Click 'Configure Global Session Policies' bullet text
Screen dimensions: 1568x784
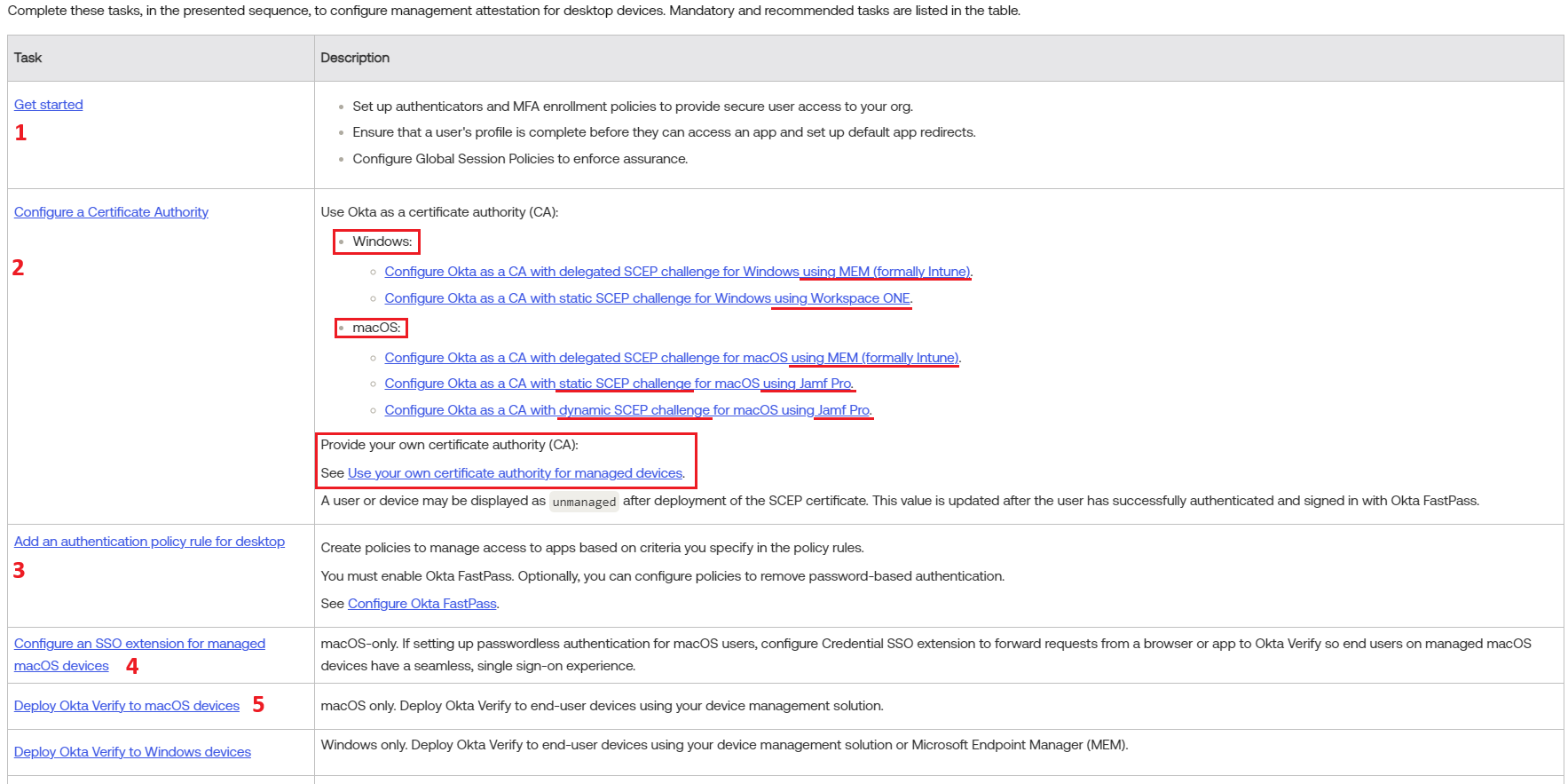point(520,159)
